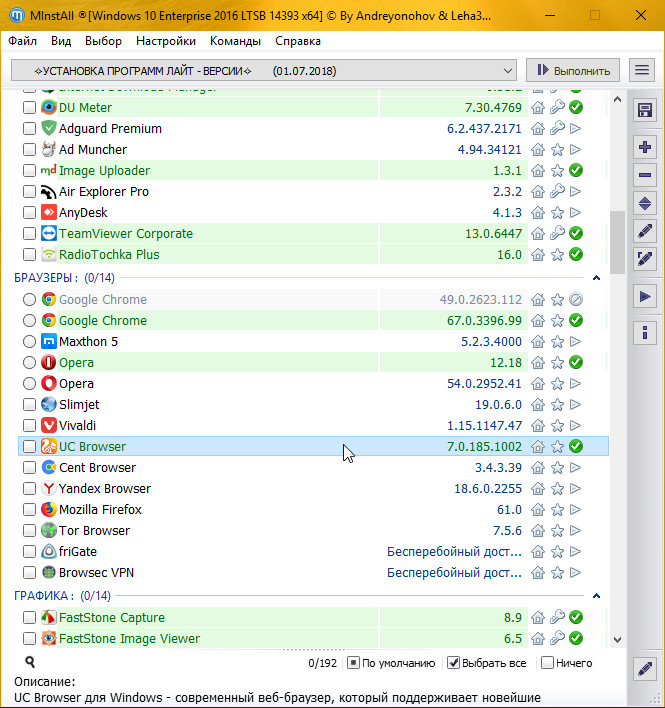The width and height of the screenshot is (665, 708).
Task: Tick the Tor Browser checkbox
Action: point(29,531)
